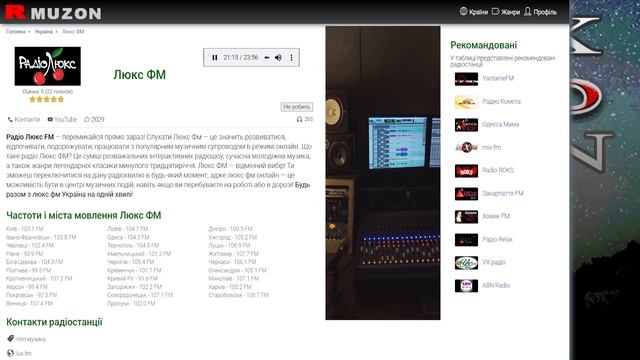This screenshot has width=640, height=360.
Task: Open Радио Комета recommended station
Action: pos(502,102)
